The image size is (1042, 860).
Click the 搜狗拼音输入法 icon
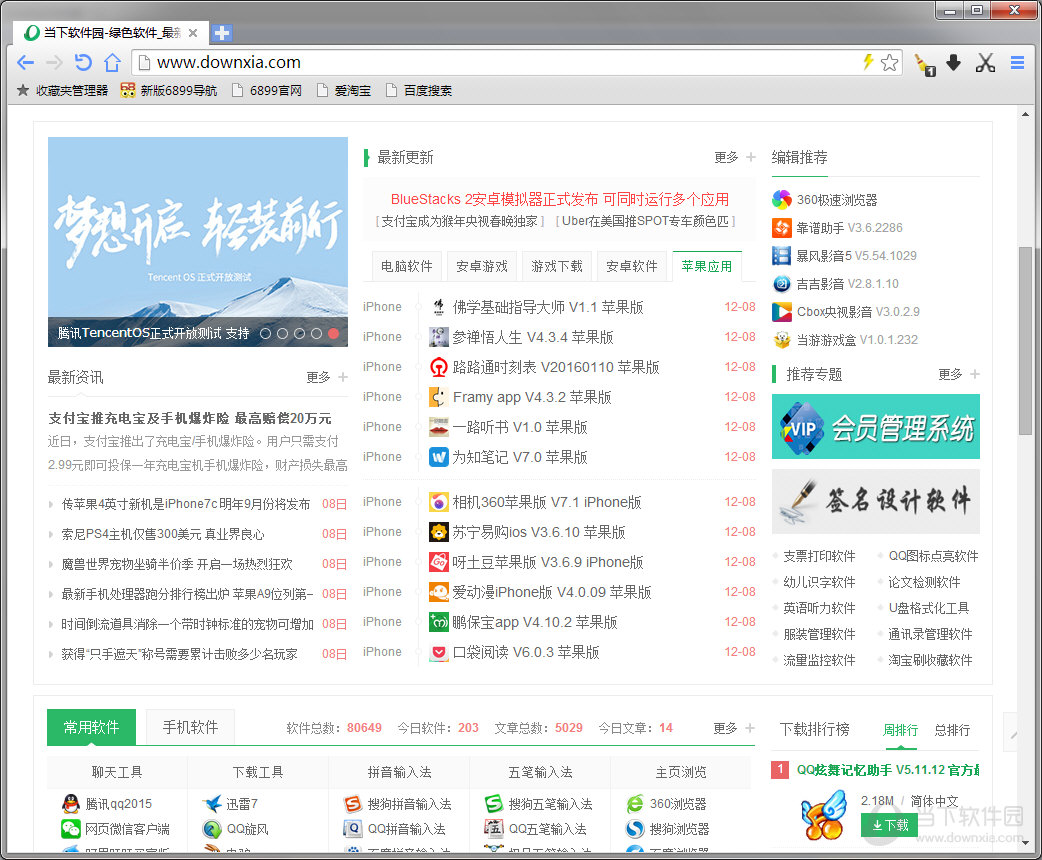coord(353,804)
